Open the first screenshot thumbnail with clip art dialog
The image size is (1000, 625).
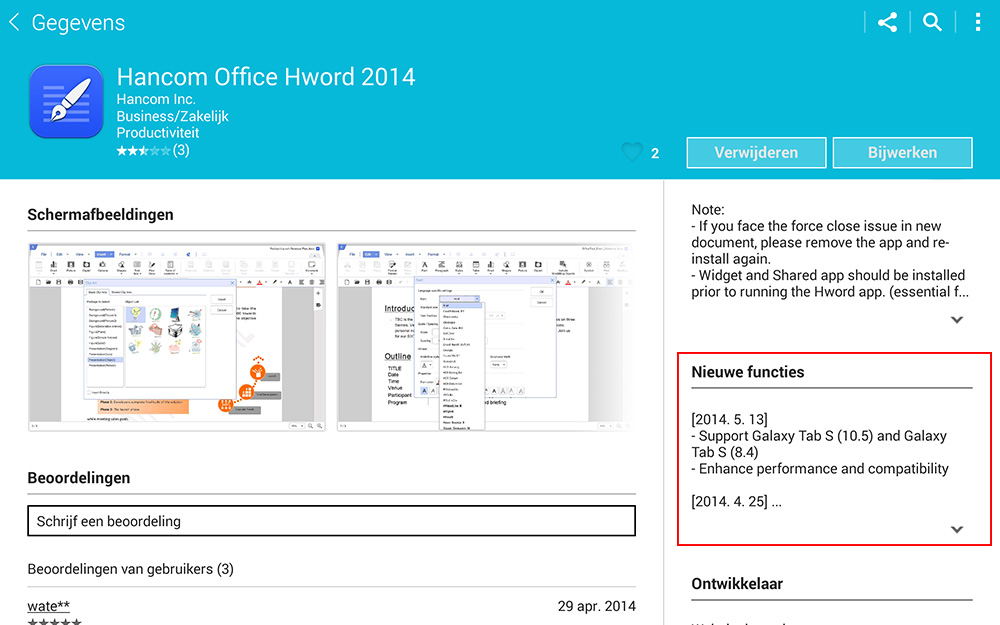(177, 337)
